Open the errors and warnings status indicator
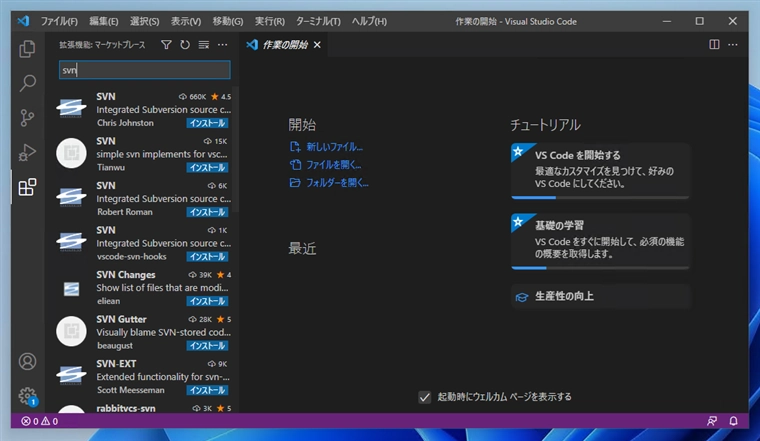760x441 pixels. coord(40,421)
